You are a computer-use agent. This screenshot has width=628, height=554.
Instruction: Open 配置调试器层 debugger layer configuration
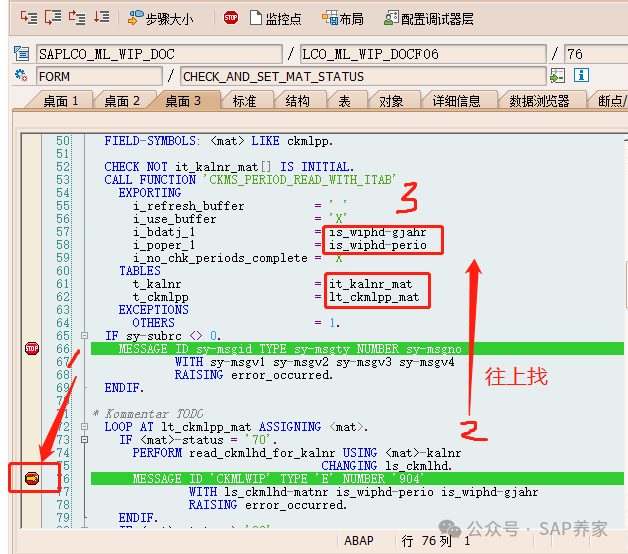coord(429,18)
